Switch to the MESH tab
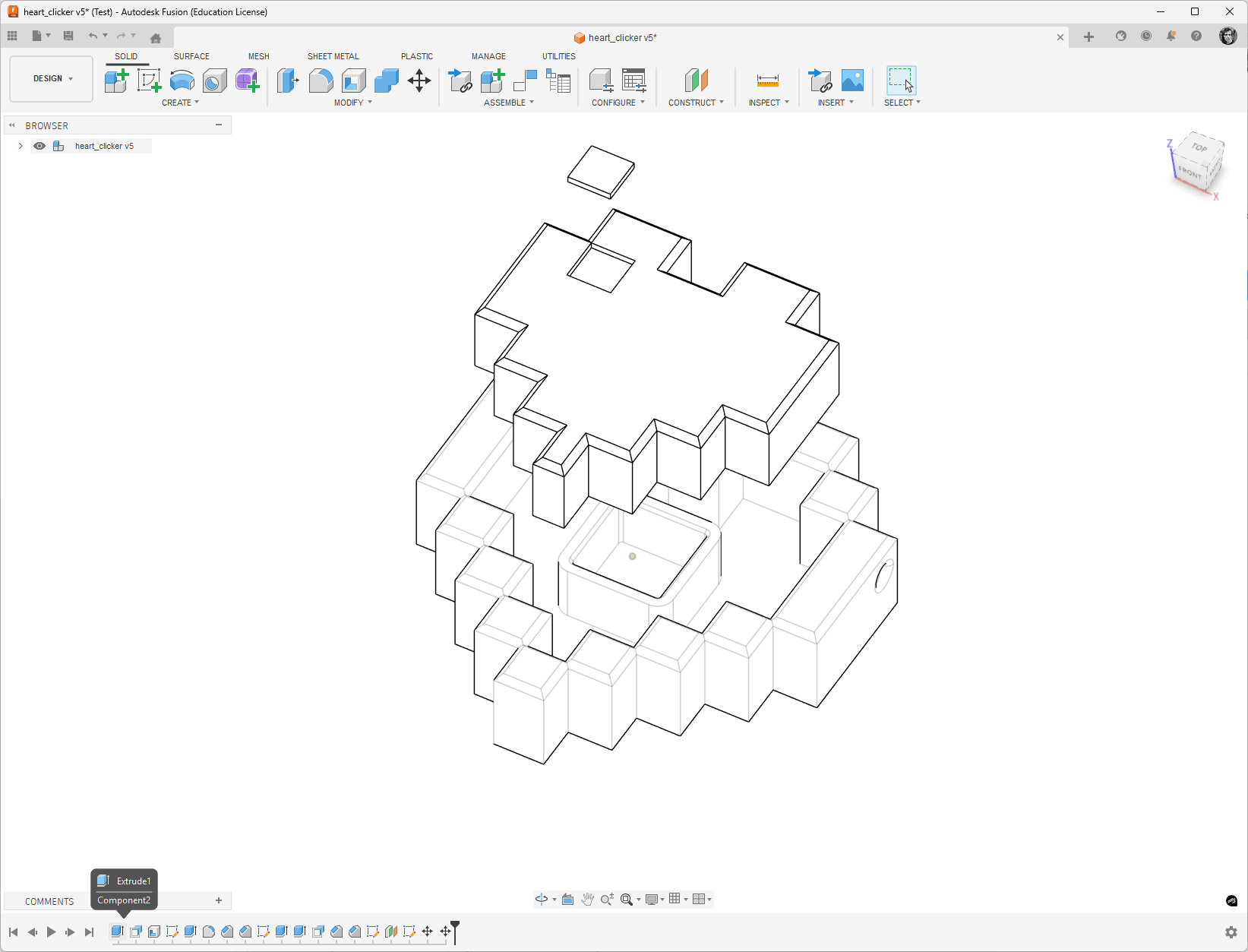Screen dimensions: 1248x952 click(258, 56)
